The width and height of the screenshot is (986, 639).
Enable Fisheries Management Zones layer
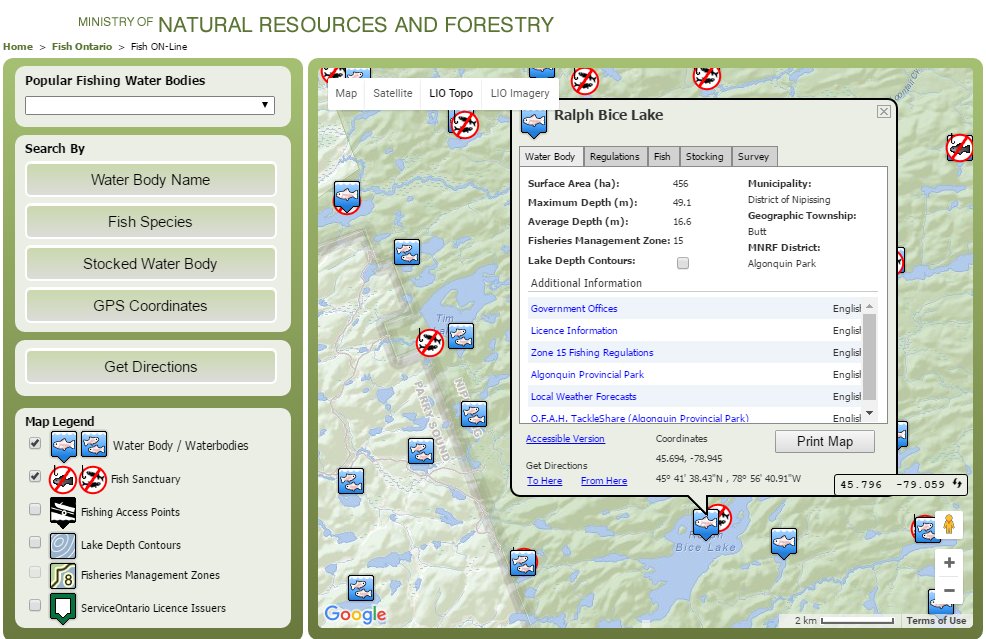pyautogui.click(x=35, y=572)
